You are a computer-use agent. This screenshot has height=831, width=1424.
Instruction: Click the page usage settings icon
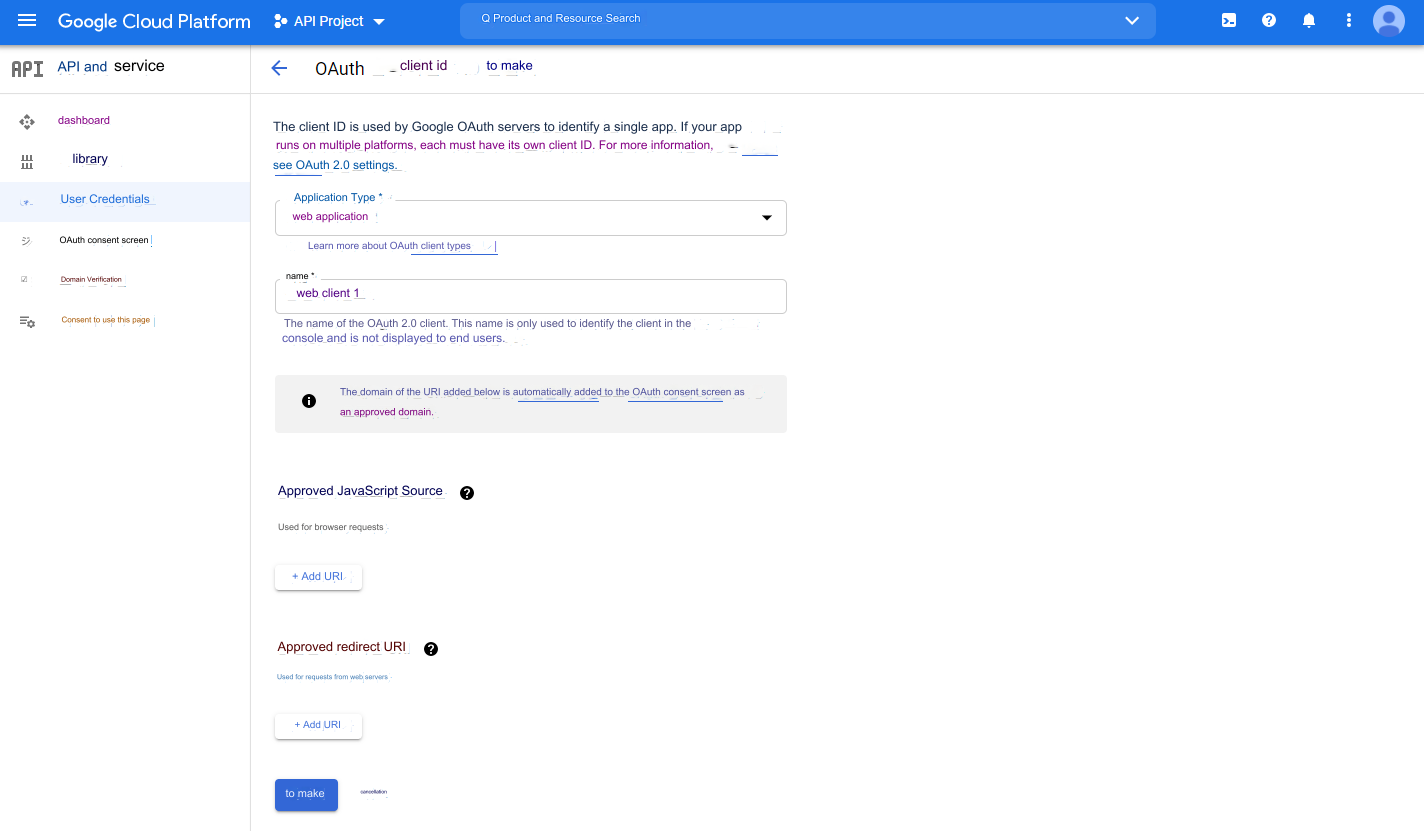(27, 321)
